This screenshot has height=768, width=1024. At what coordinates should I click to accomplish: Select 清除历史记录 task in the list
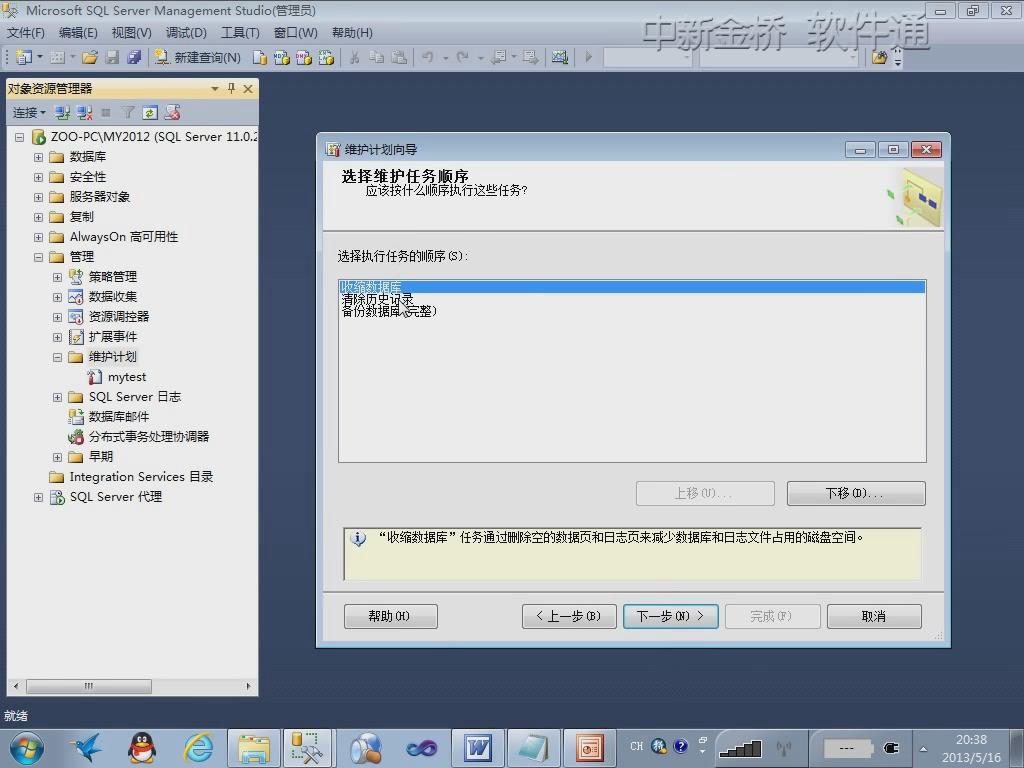click(377, 299)
